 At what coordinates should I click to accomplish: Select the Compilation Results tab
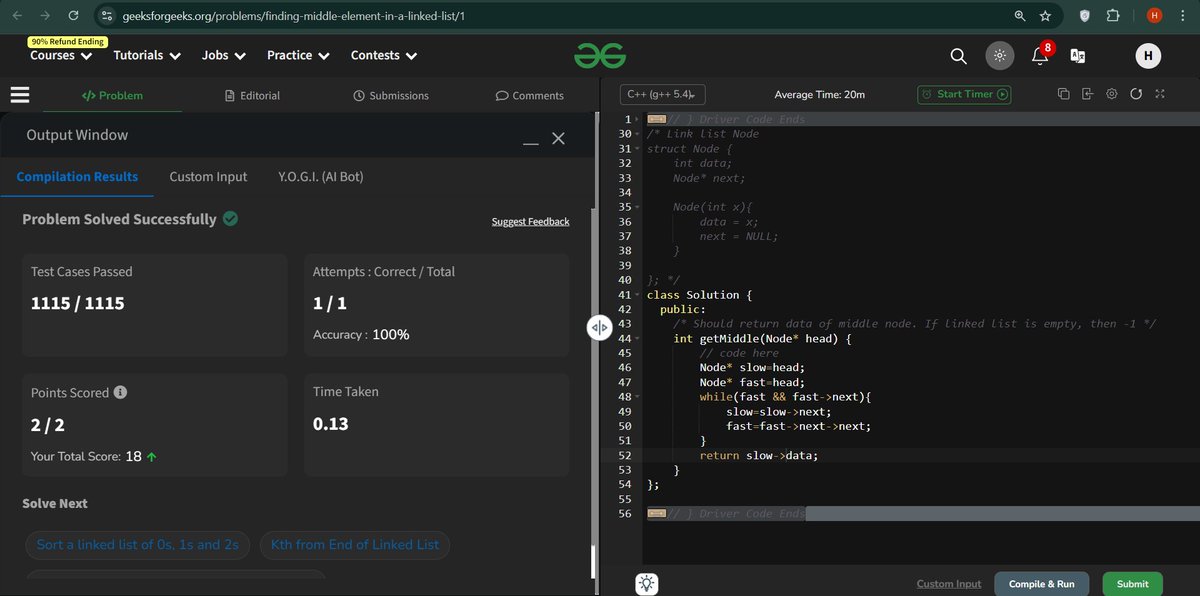(x=77, y=177)
